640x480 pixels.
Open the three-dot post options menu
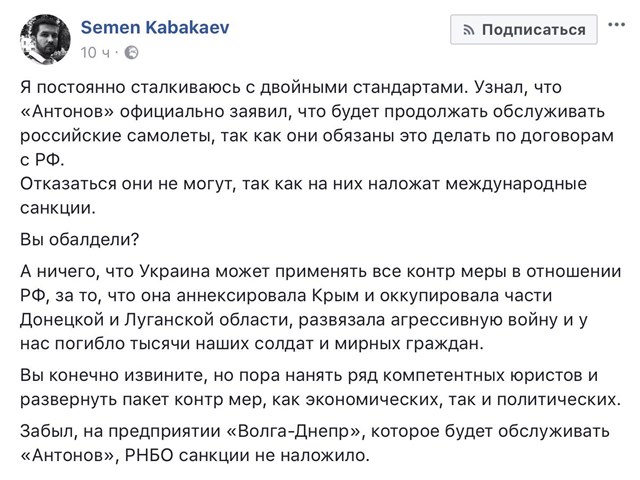[616, 24]
